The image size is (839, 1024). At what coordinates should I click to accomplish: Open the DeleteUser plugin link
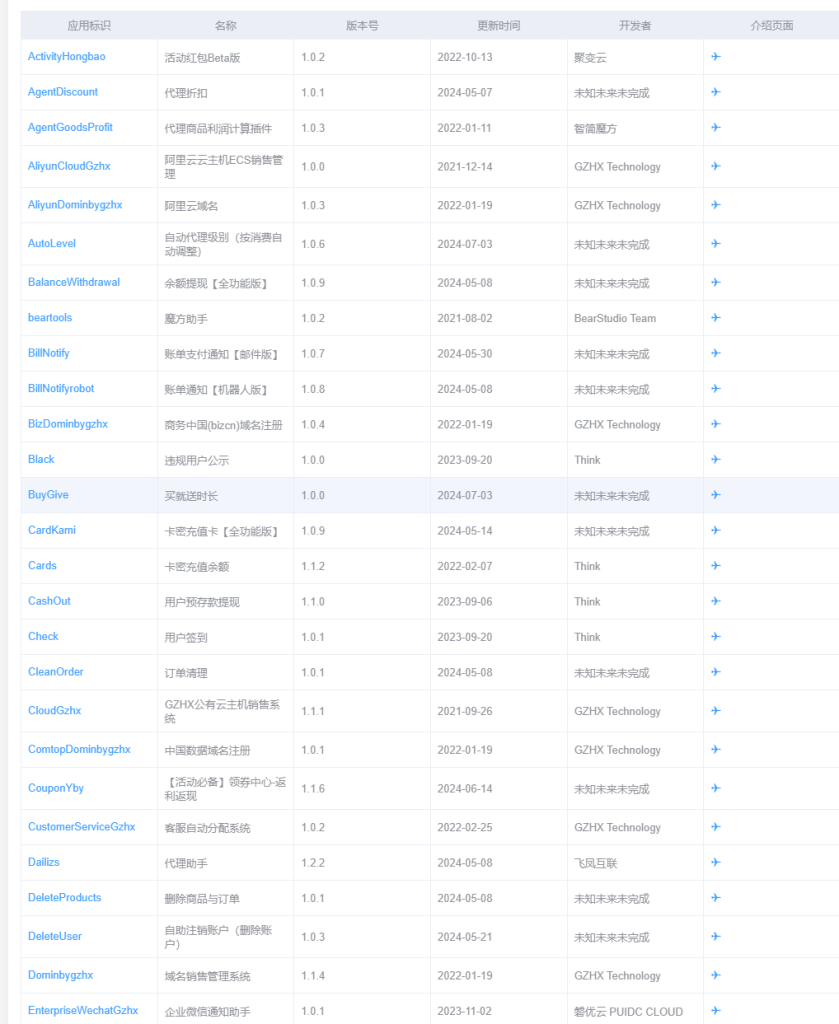(54, 937)
